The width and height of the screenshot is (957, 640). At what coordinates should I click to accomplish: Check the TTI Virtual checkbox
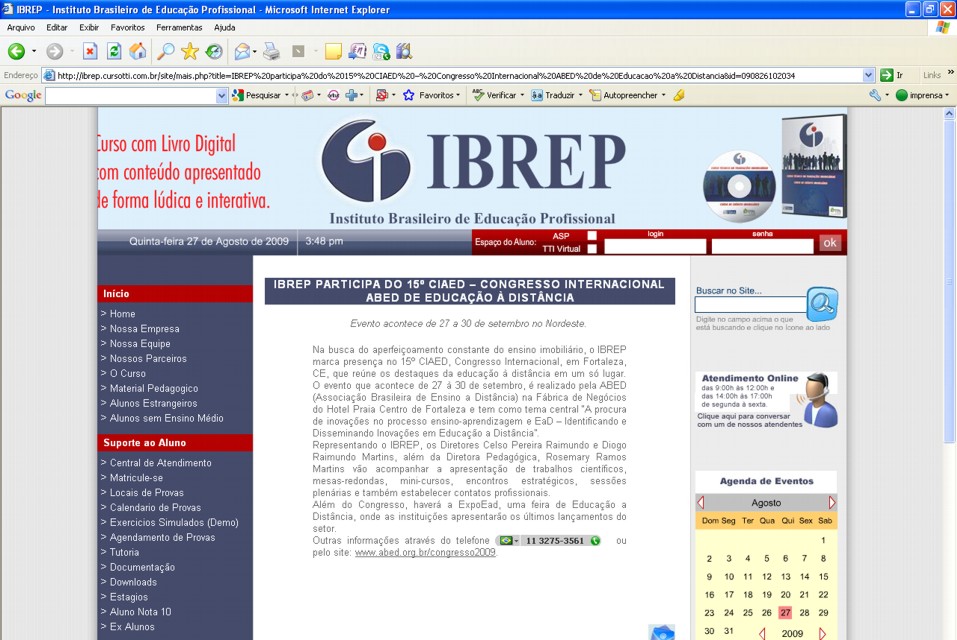click(591, 248)
